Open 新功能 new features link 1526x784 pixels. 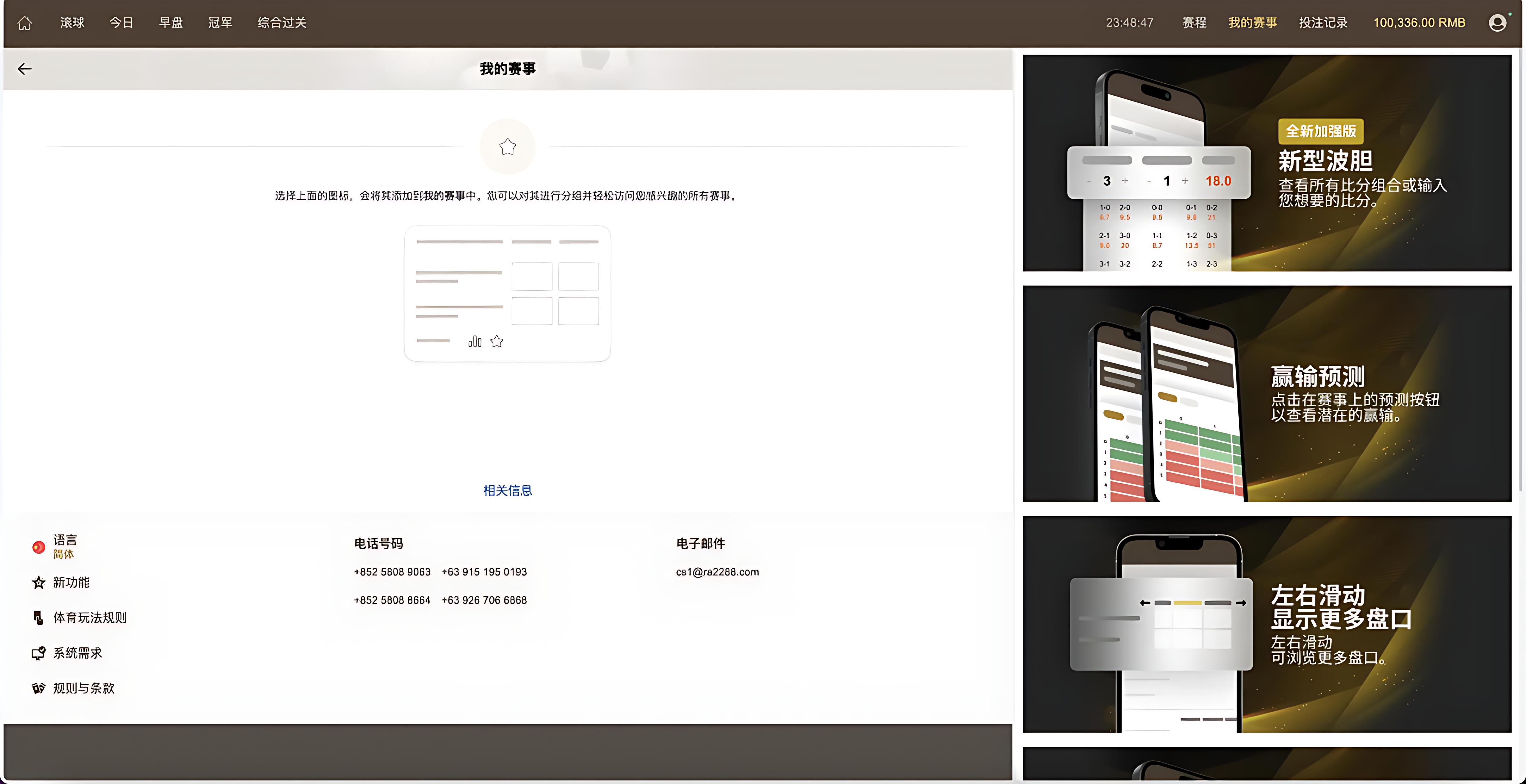(x=71, y=582)
